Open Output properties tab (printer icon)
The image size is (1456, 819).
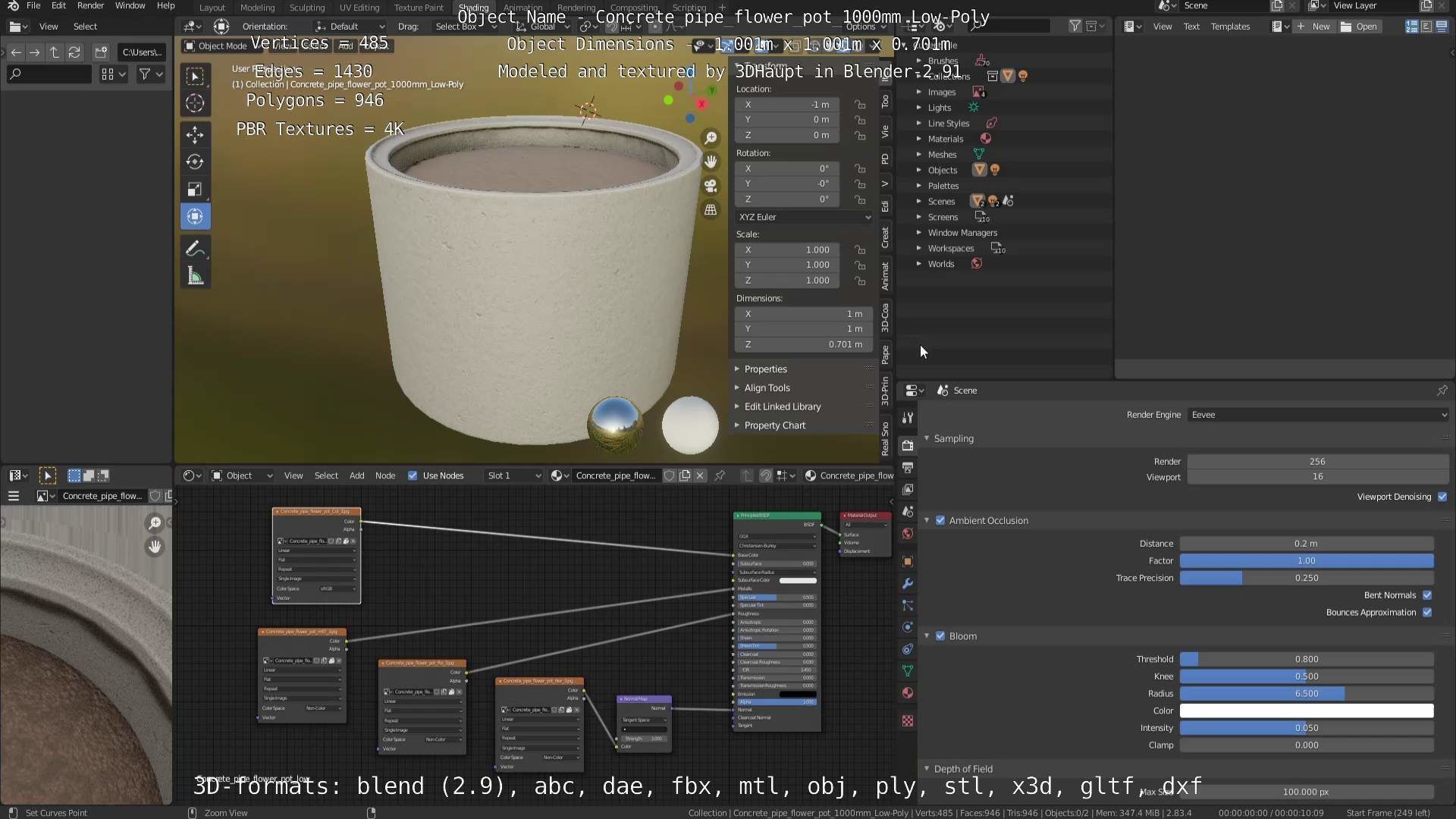pos(908,467)
